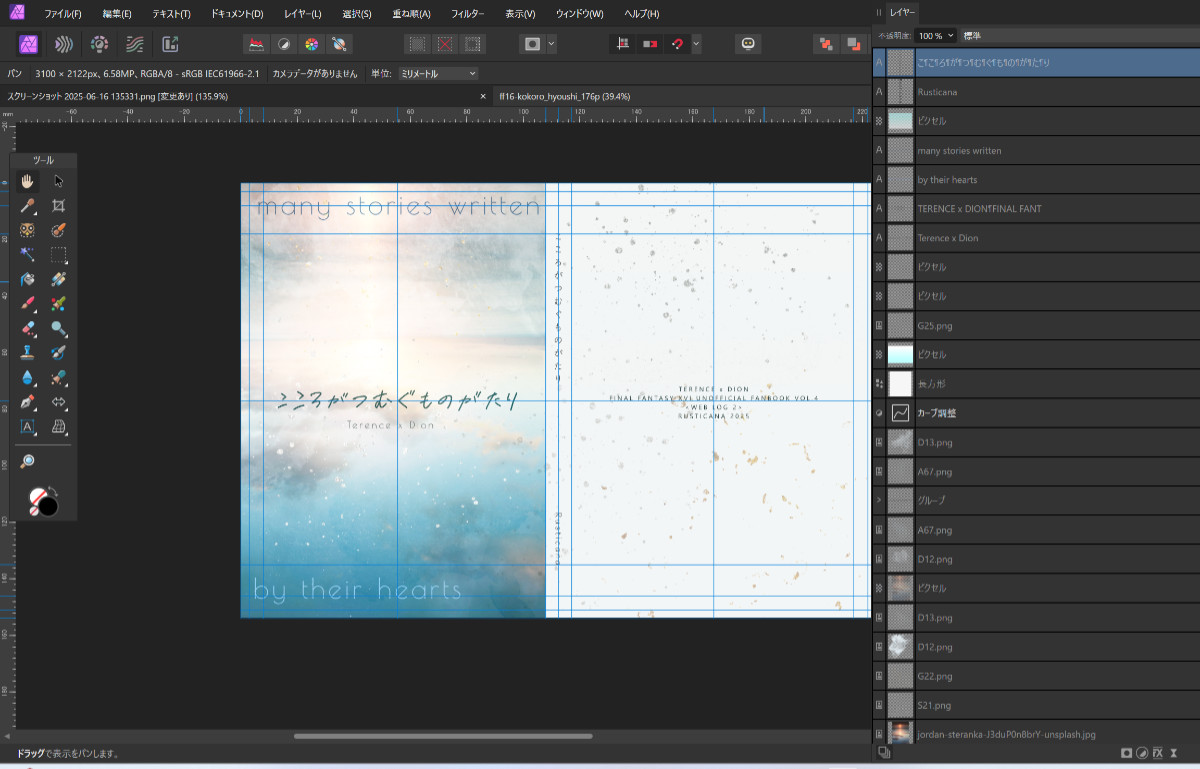Select the Clone Stamp tool
1200x769 pixels.
[x=28, y=352]
